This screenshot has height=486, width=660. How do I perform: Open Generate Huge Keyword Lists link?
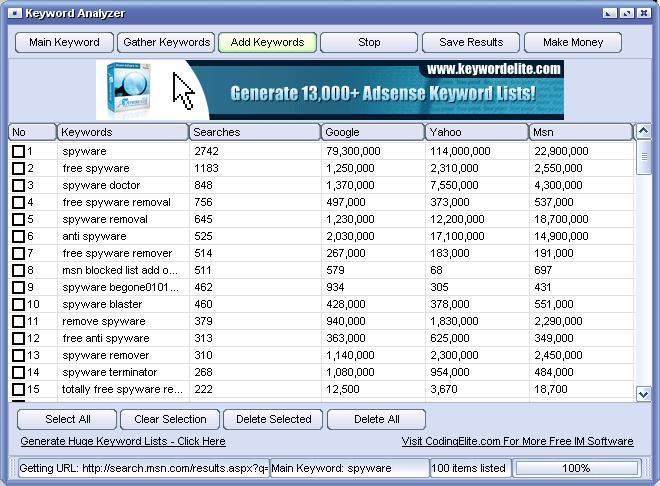pos(123,441)
